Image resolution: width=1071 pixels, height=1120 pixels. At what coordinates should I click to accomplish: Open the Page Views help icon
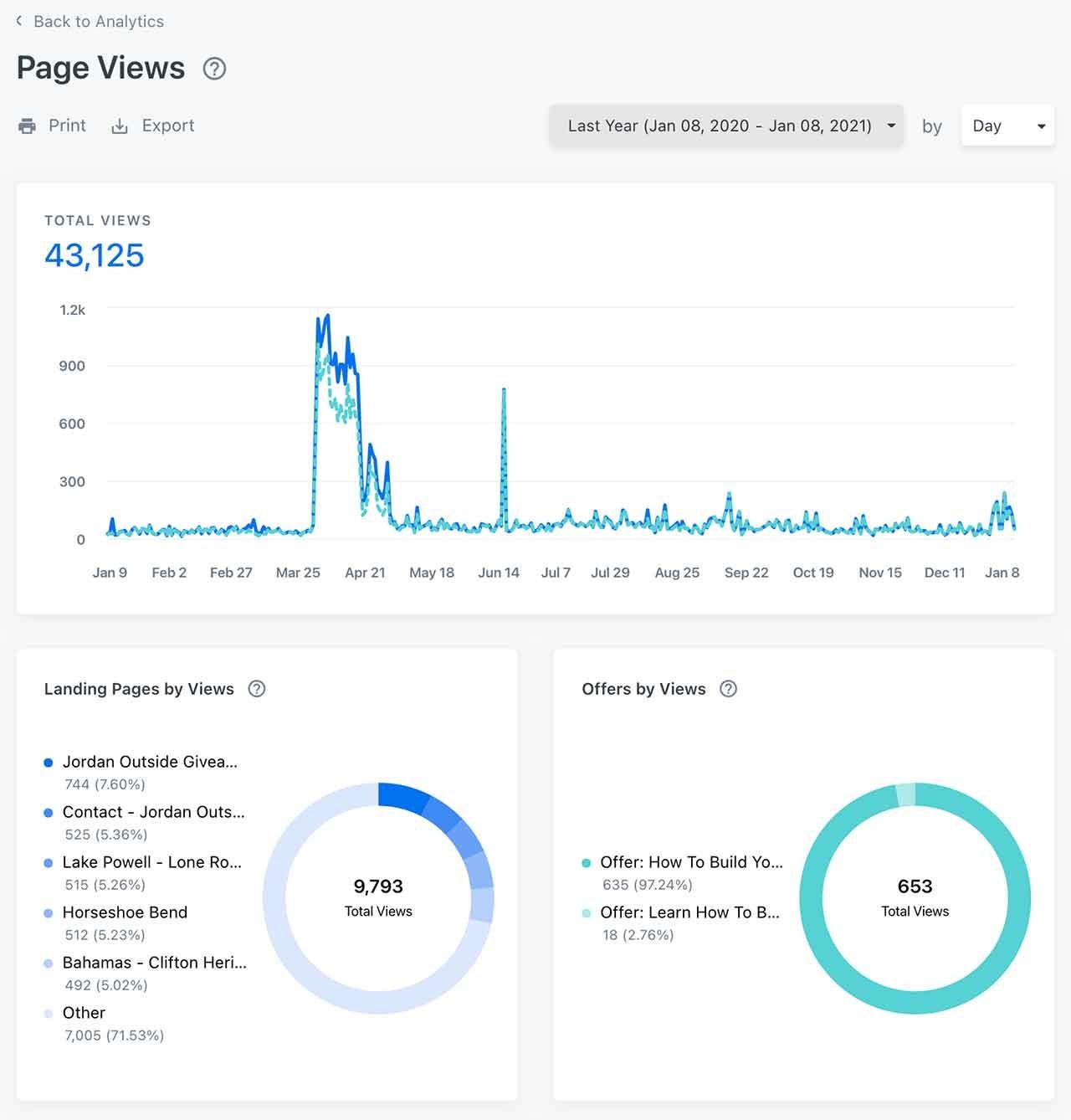tap(215, 69)
